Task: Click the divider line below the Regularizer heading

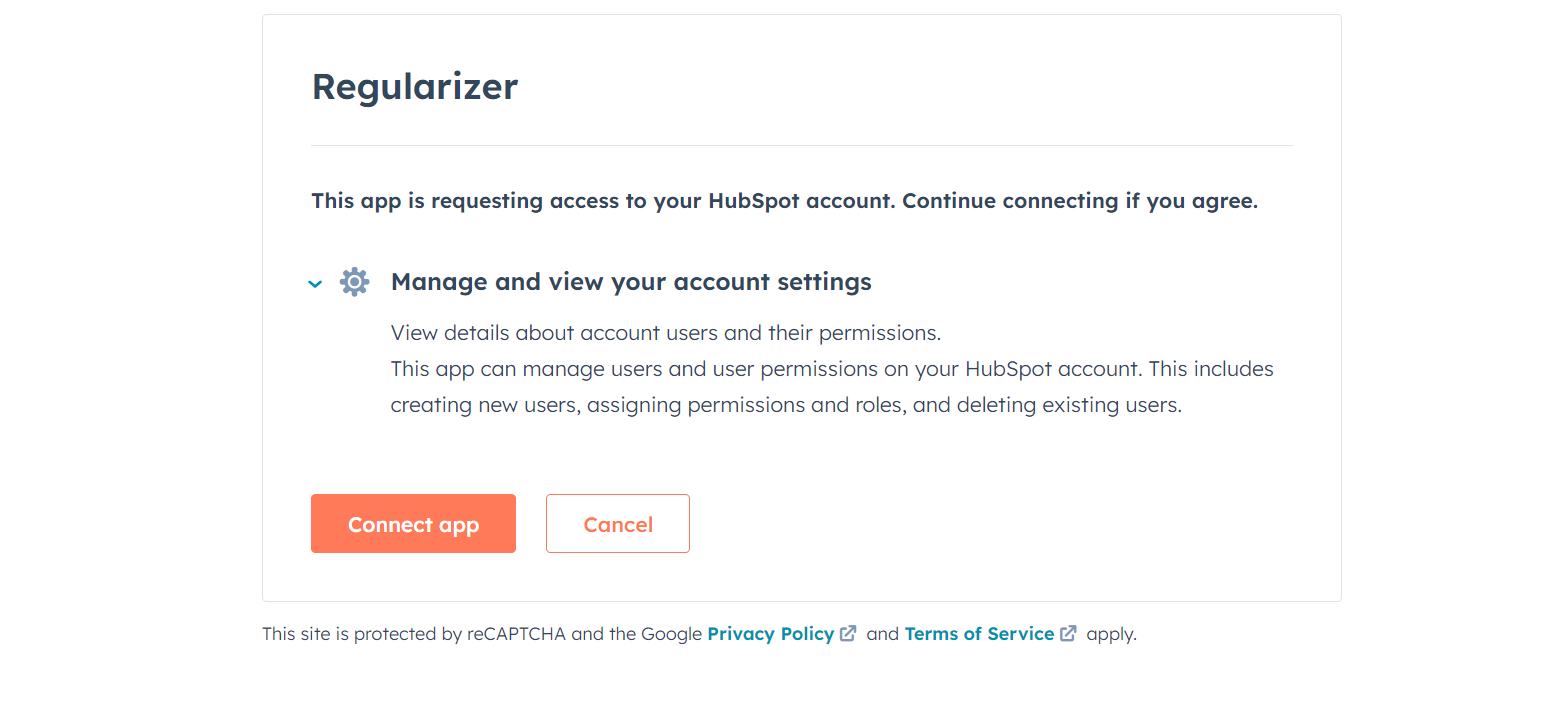Action: point(801,146)
